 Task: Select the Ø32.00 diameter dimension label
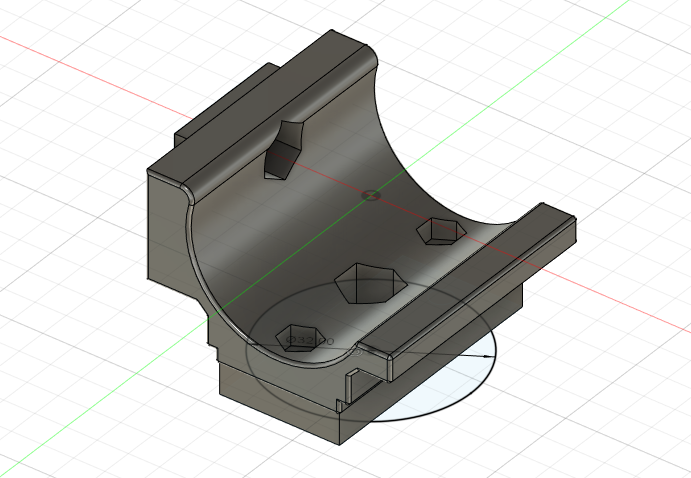pyautogui.click(x=310, y=341)
